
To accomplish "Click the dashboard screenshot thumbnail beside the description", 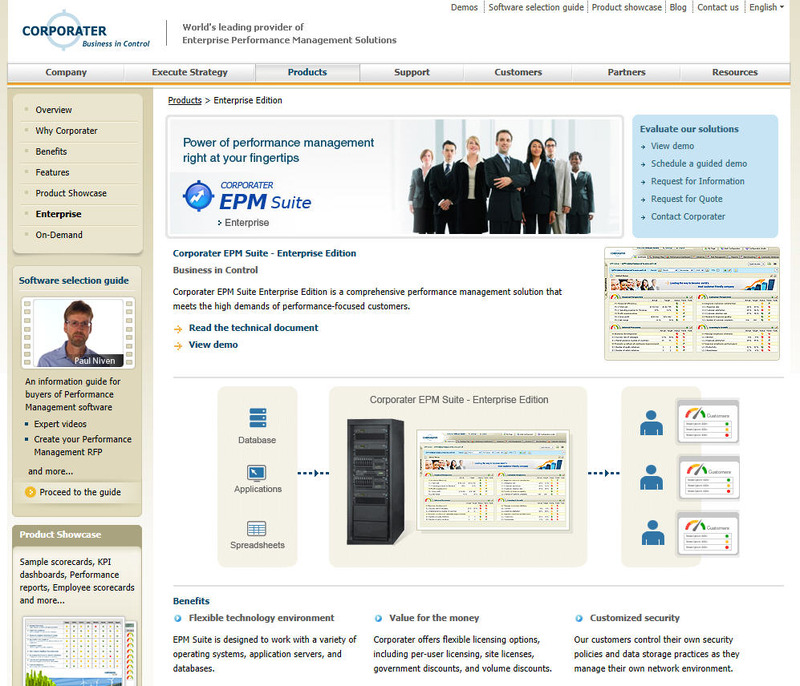I will pyautogui.click(x=692, y=304).
